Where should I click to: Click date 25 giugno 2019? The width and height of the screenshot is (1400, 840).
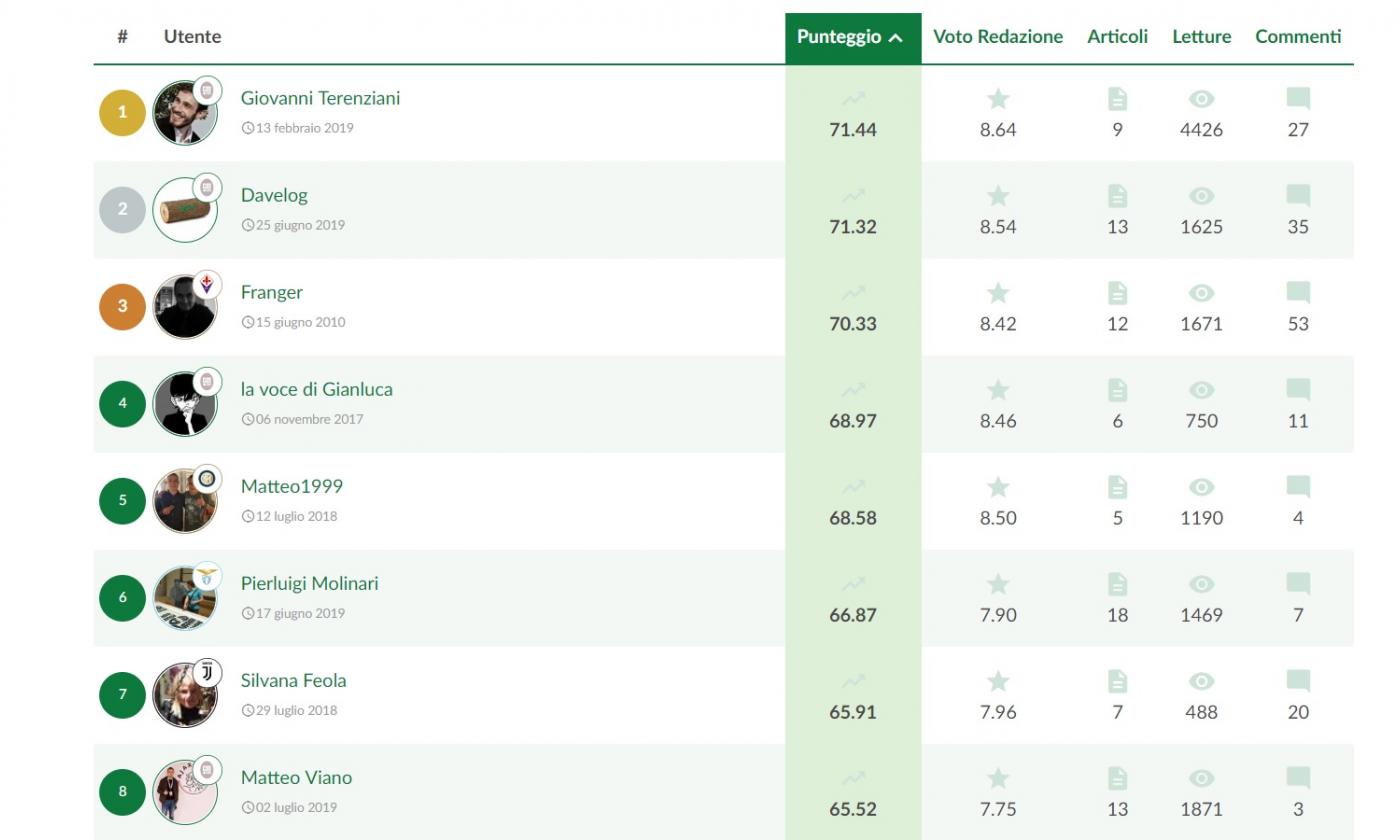tap(300, 225)
